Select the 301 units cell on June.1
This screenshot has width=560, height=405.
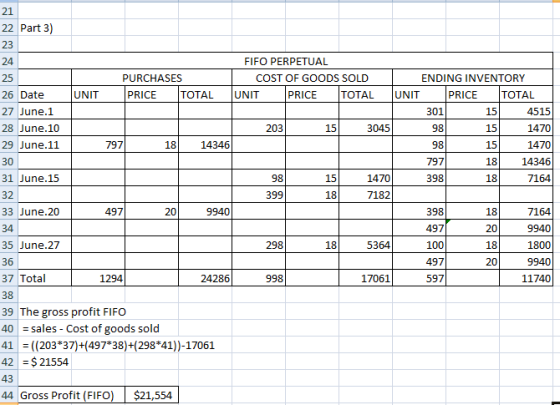419,111
